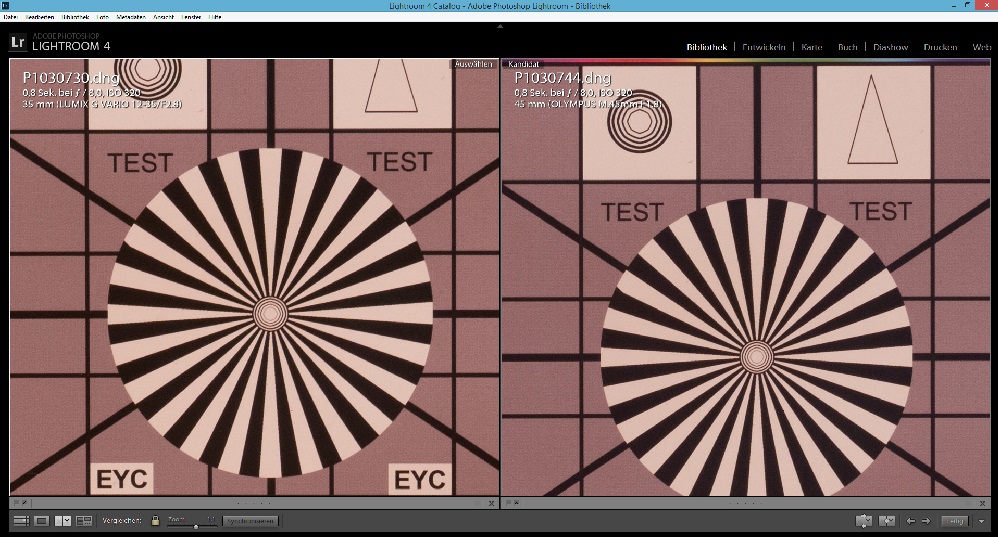Image resolution: width=998 pixels, height=537 pixels.
Task: Click the Synchronisieren button
Action: coord(250,521)
